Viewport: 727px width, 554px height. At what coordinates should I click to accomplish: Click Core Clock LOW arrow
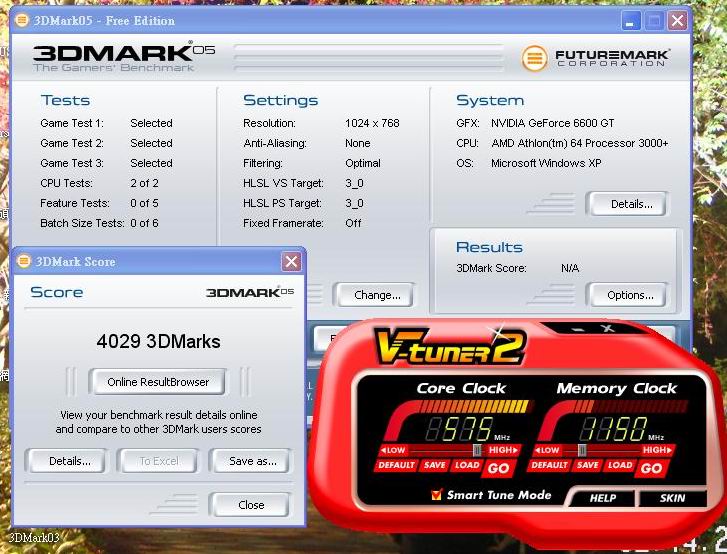pyautogui.click(x=393, y=450)
